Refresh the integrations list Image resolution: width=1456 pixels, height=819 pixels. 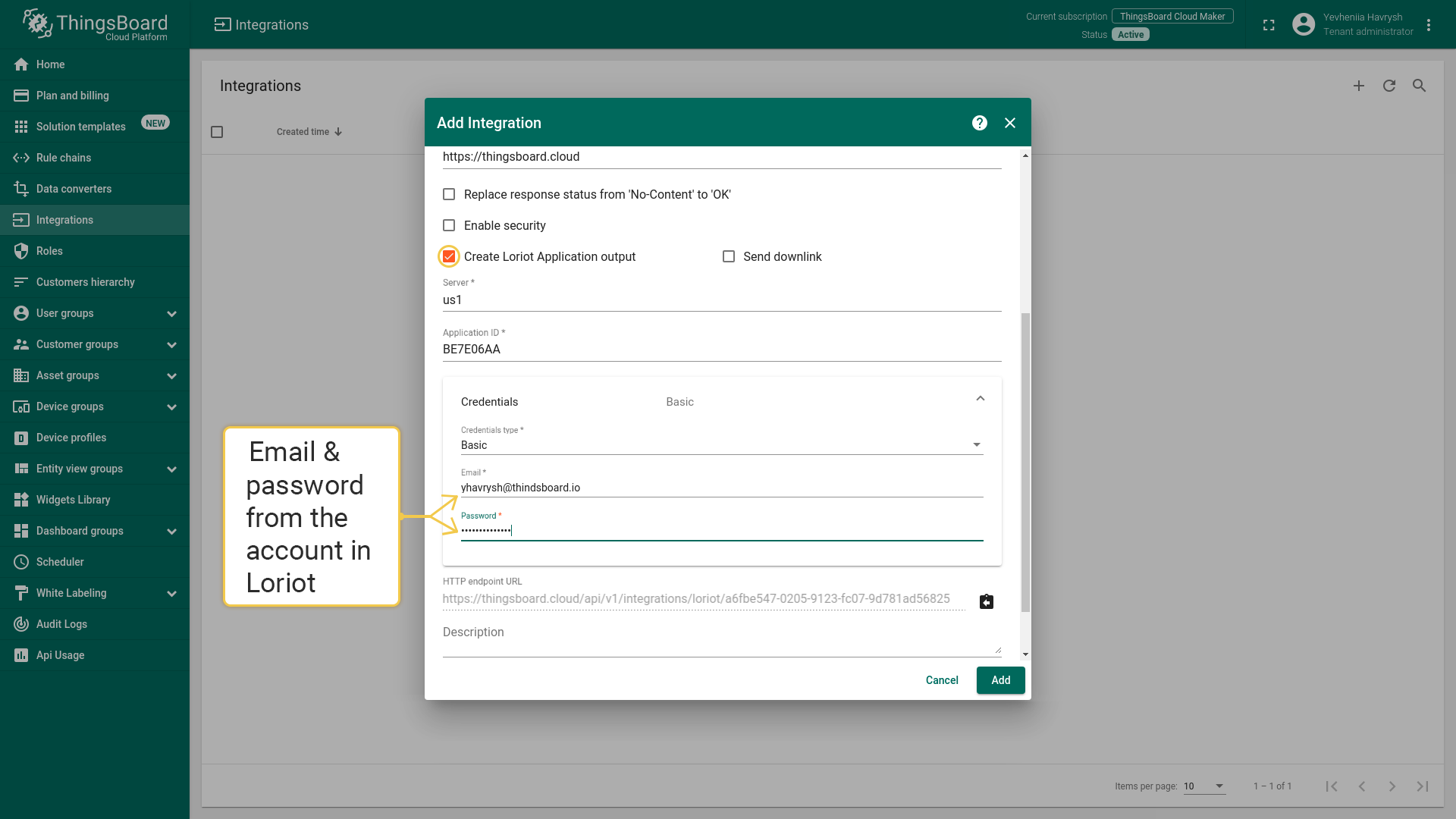[x=1389, y=86]
